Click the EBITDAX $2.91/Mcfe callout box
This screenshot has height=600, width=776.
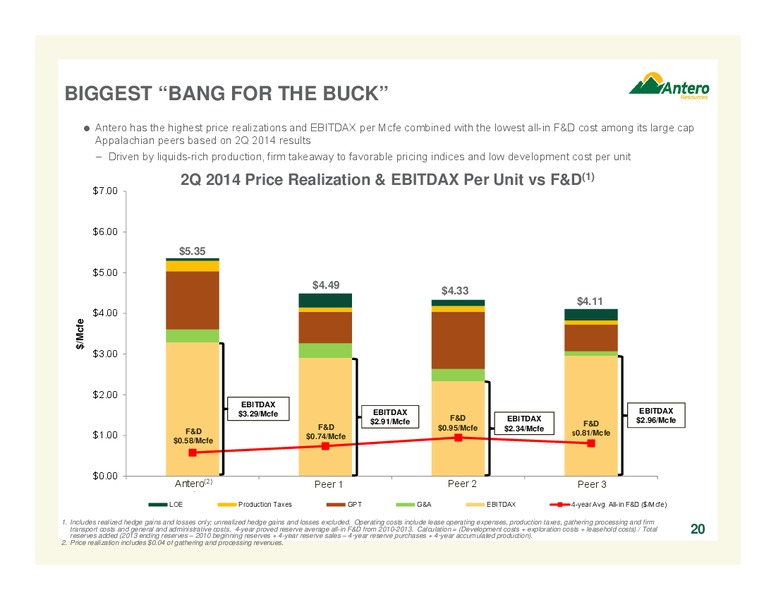pos(390,417)
